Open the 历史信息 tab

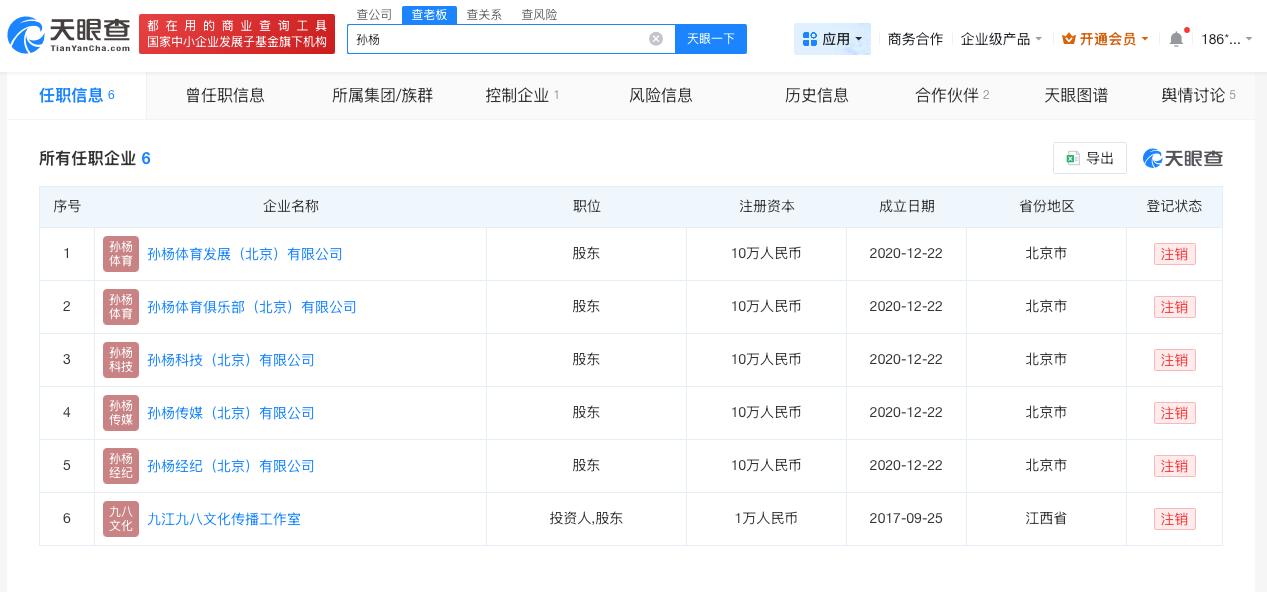tap(817, 96)
